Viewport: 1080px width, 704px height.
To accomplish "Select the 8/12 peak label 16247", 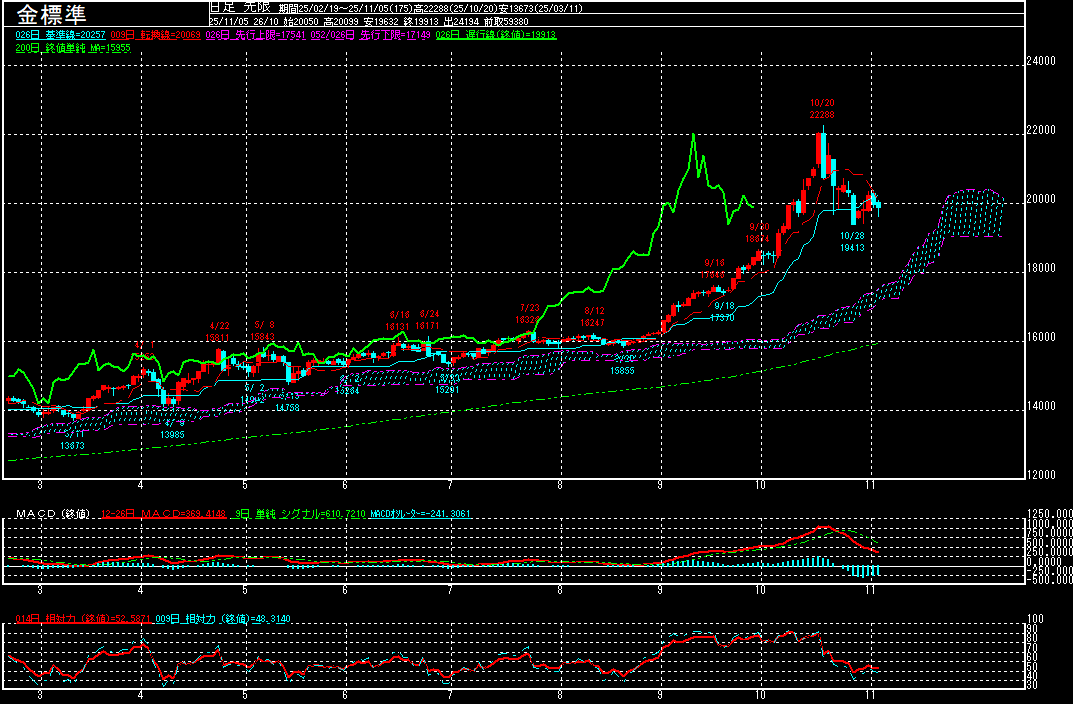I will (x=594, y=323).
